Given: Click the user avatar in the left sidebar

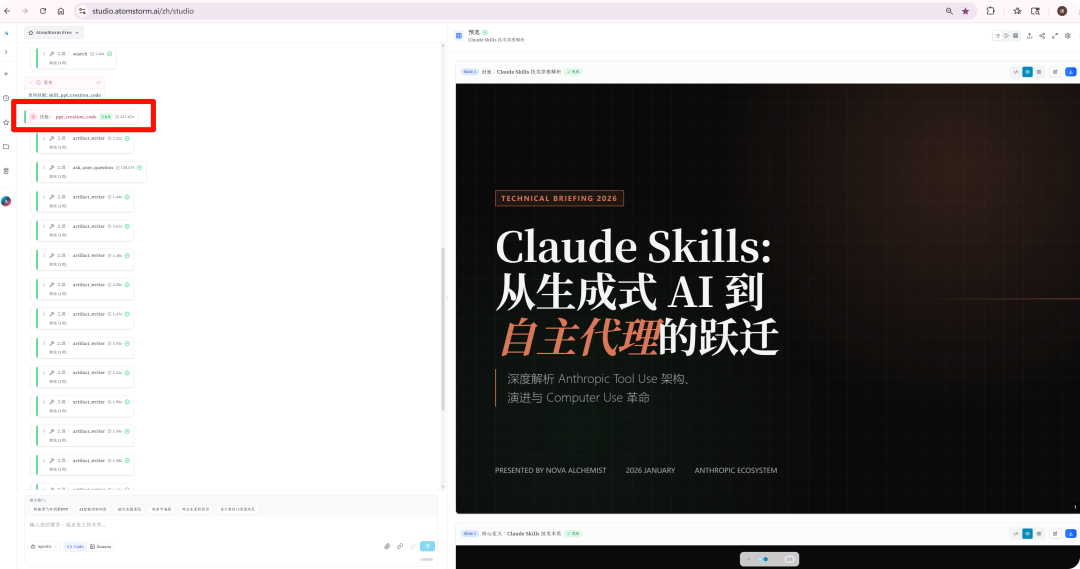Looking at the screenshot, I should click(6, 201).
